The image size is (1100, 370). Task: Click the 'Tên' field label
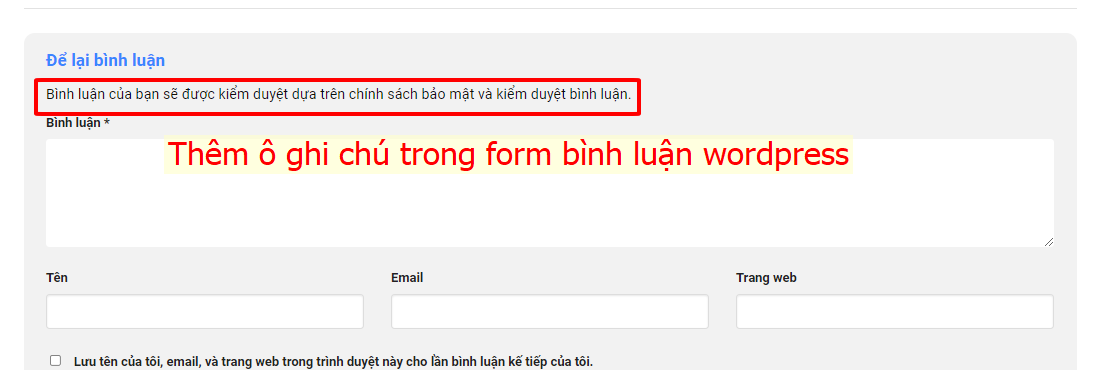tap(57, 278)
